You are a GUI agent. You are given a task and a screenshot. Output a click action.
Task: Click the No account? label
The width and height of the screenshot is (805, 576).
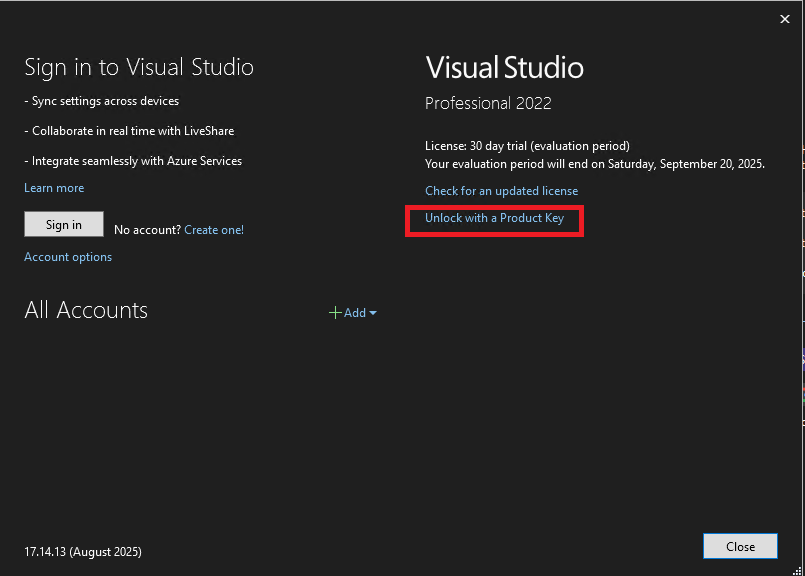(x=147, y=229)
